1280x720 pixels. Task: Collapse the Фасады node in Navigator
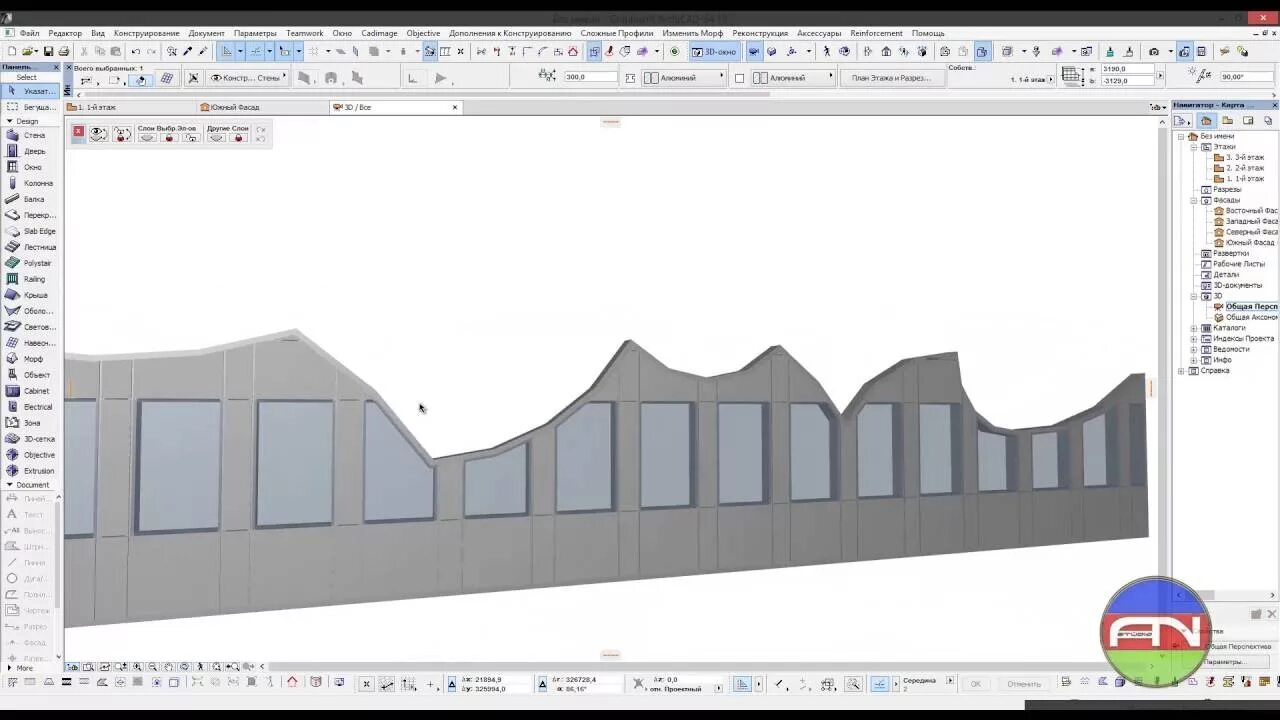point(1193,200)
